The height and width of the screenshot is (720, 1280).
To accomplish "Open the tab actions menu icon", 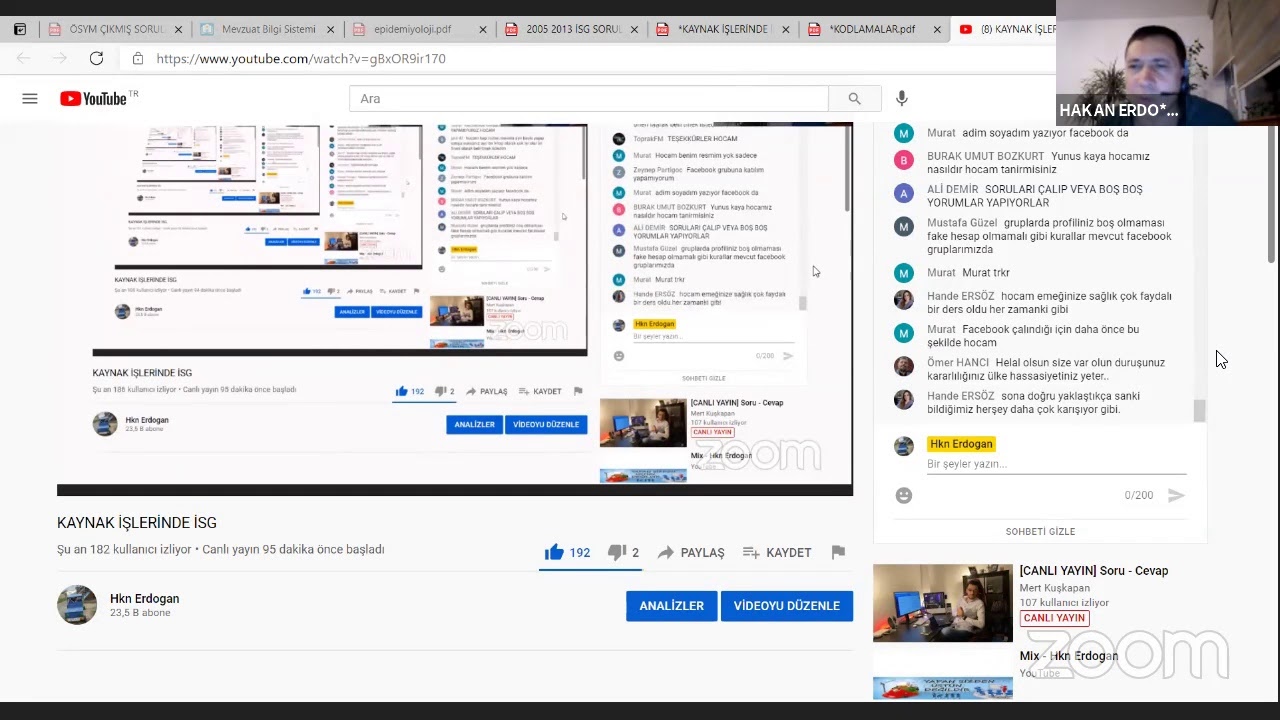I will 20,29.
